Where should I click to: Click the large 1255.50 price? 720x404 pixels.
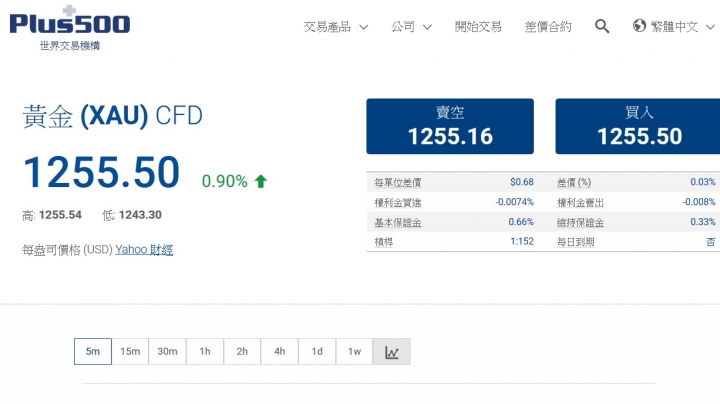pyautogui.click(x=101, y=172)
